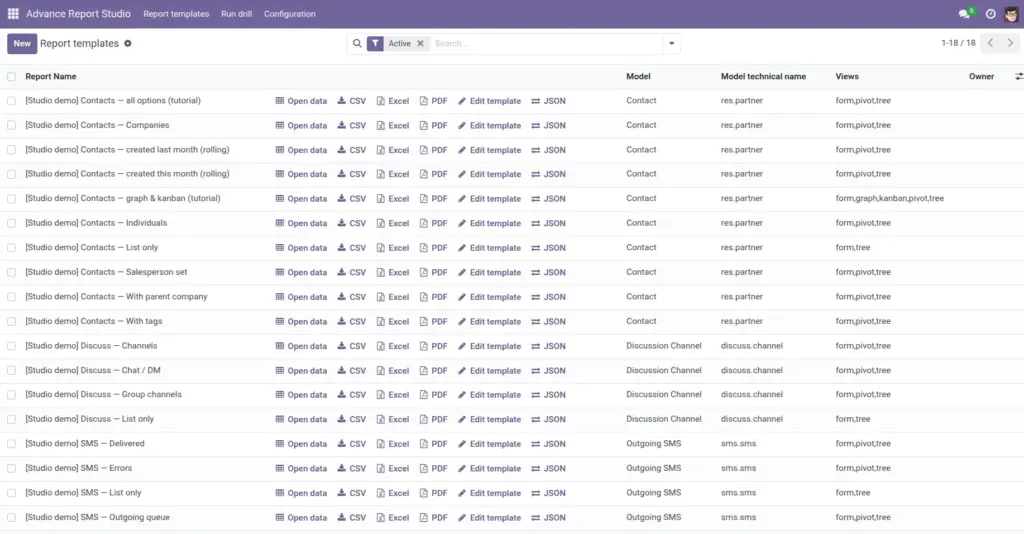Open the Report templates menu
Screen dimensions: 1024x534
pos(176,14)
